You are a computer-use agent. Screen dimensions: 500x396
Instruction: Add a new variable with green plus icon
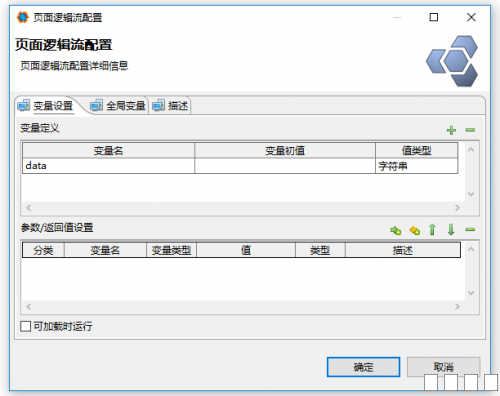tap(451, 130)
